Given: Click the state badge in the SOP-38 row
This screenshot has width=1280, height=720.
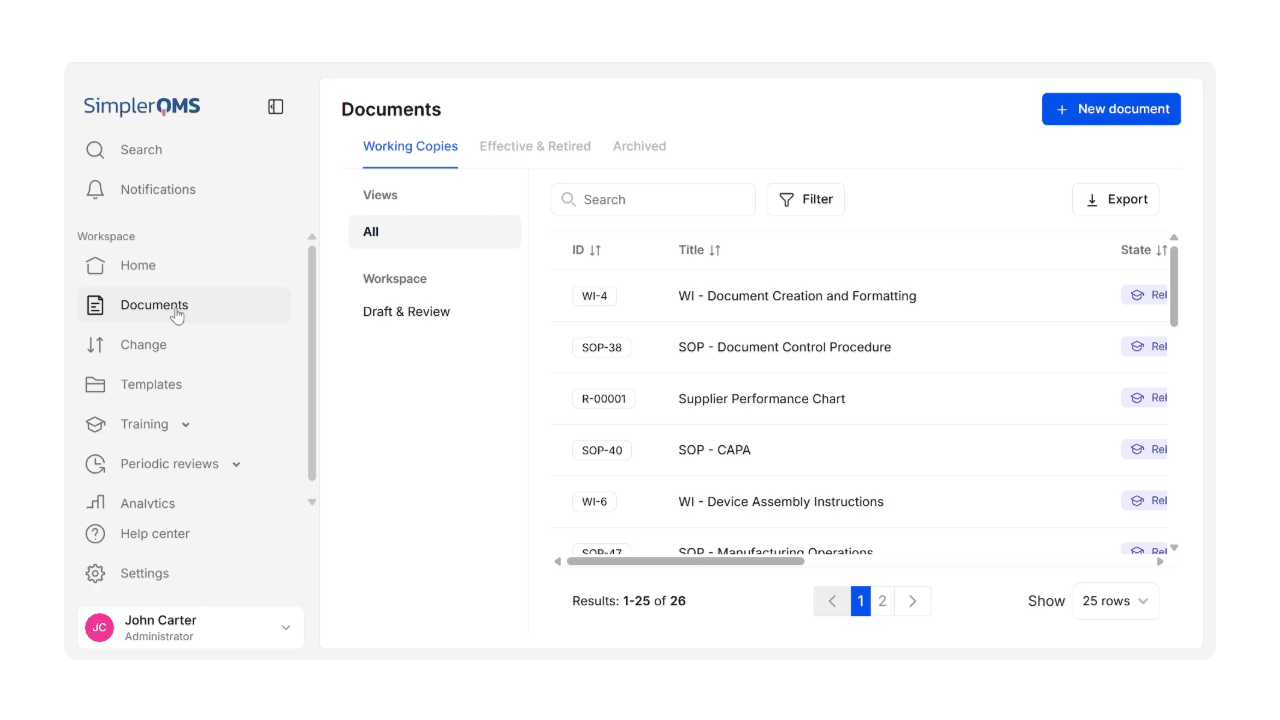Looking at the screenshot, I should click(x=1145, y=346).
